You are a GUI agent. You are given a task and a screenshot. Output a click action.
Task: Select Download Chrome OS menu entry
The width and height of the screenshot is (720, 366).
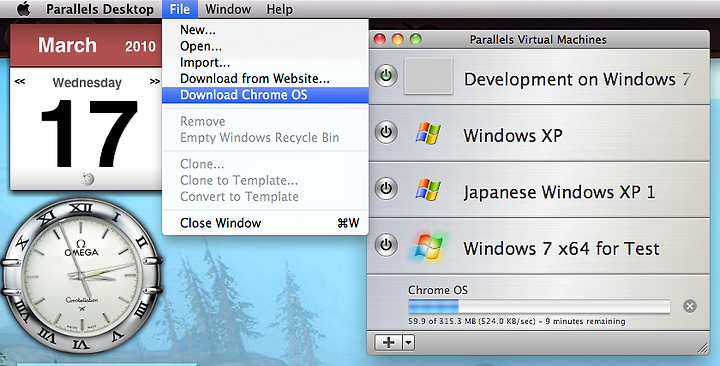click(265, 95)
